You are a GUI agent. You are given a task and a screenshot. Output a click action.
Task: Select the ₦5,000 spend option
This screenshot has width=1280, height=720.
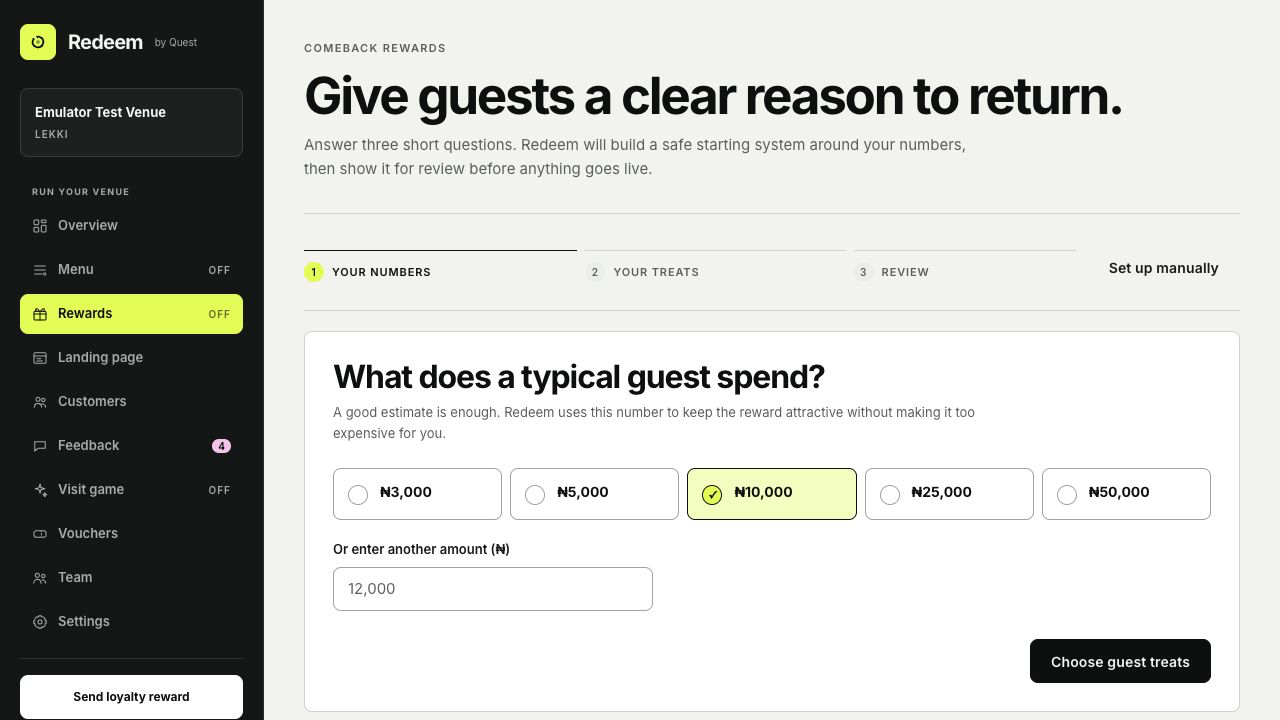click(594, 494)
